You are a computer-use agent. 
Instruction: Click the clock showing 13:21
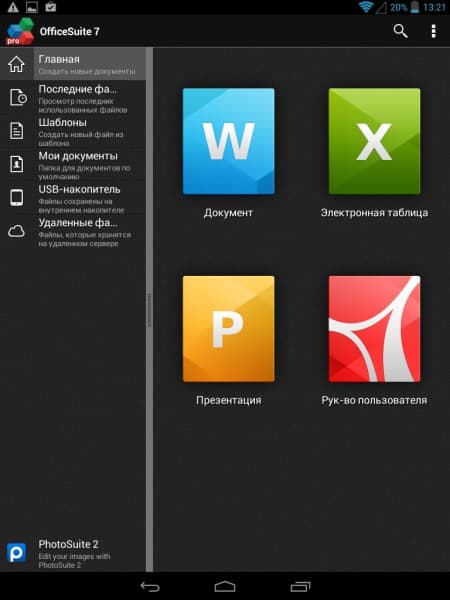click(434, 7)
